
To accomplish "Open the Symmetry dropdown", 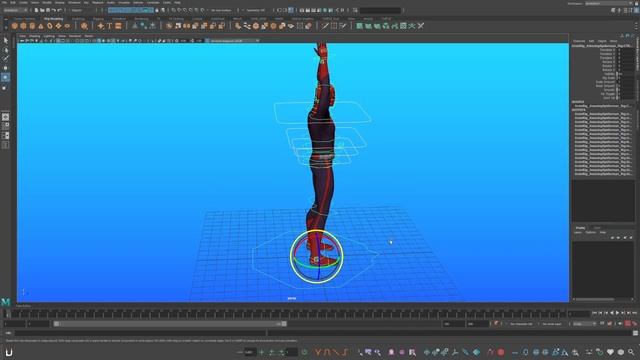I will coord(257,10).
